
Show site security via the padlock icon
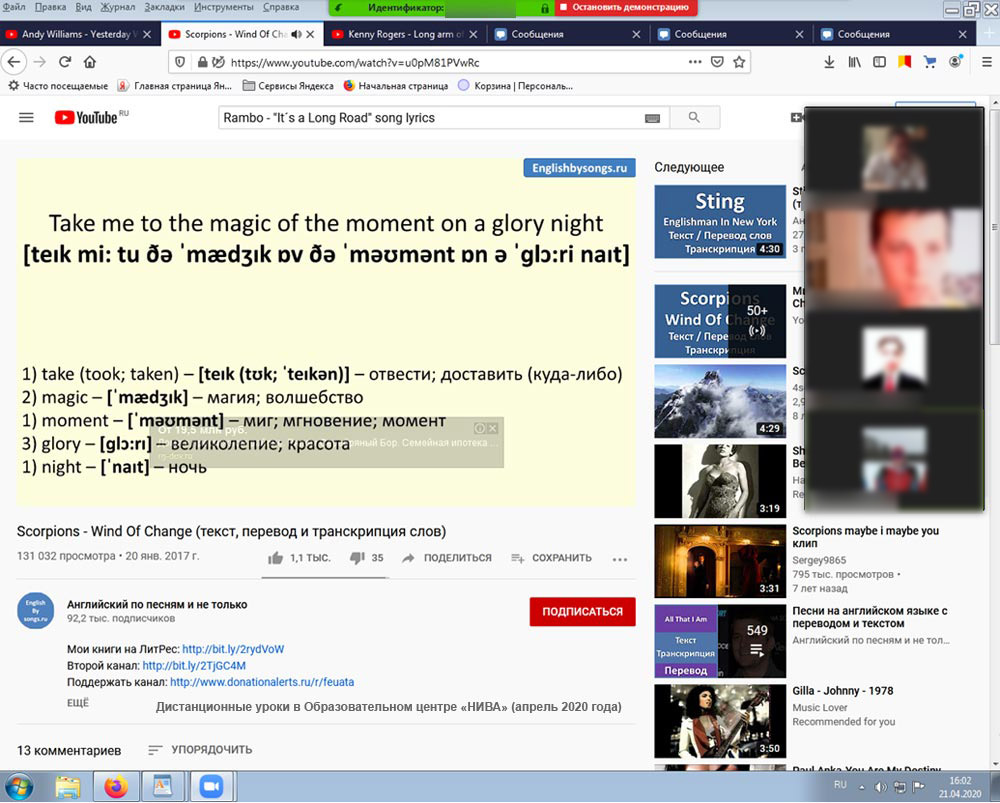[x=202, y=62]
